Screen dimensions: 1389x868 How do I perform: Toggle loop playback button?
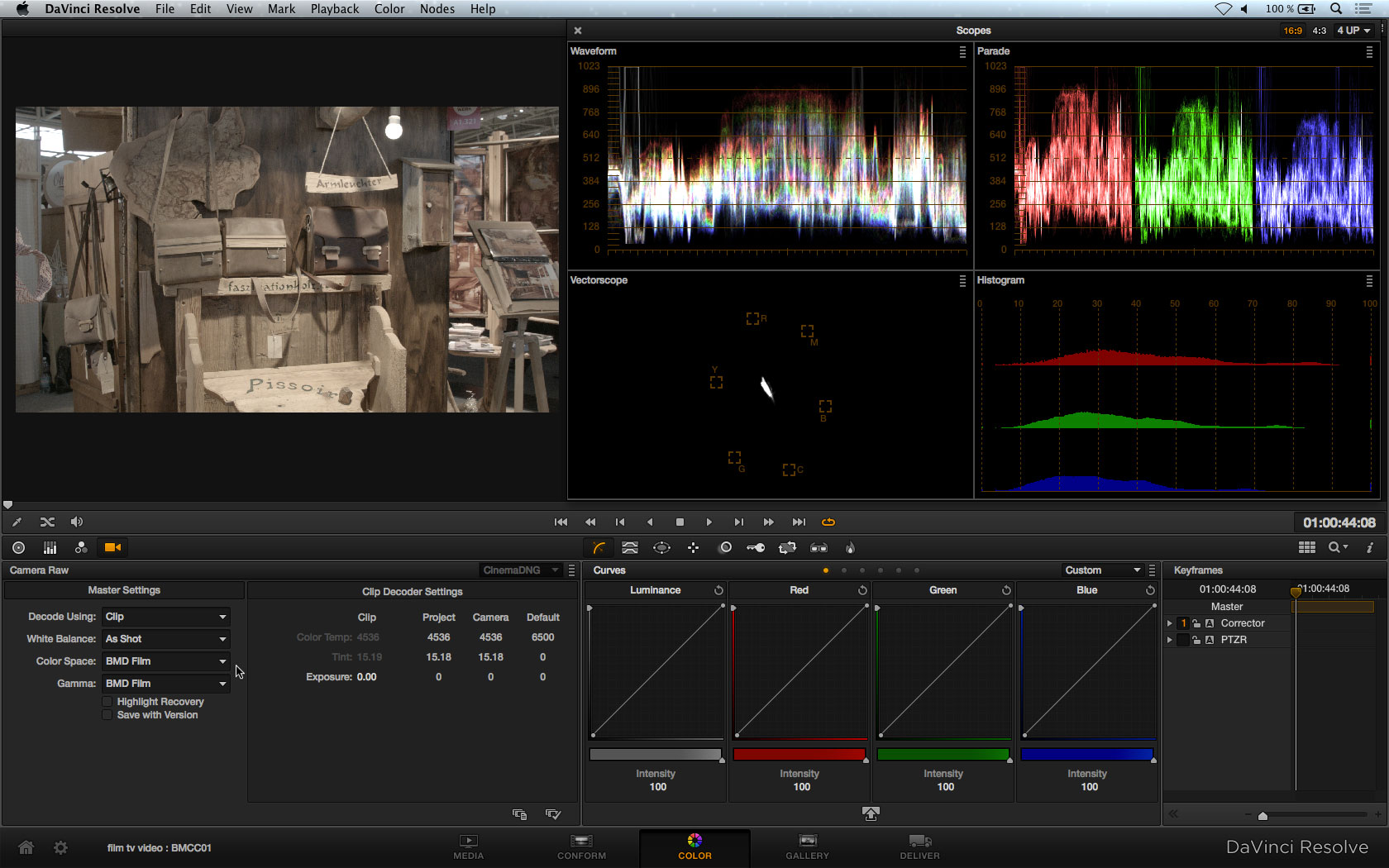828,522
